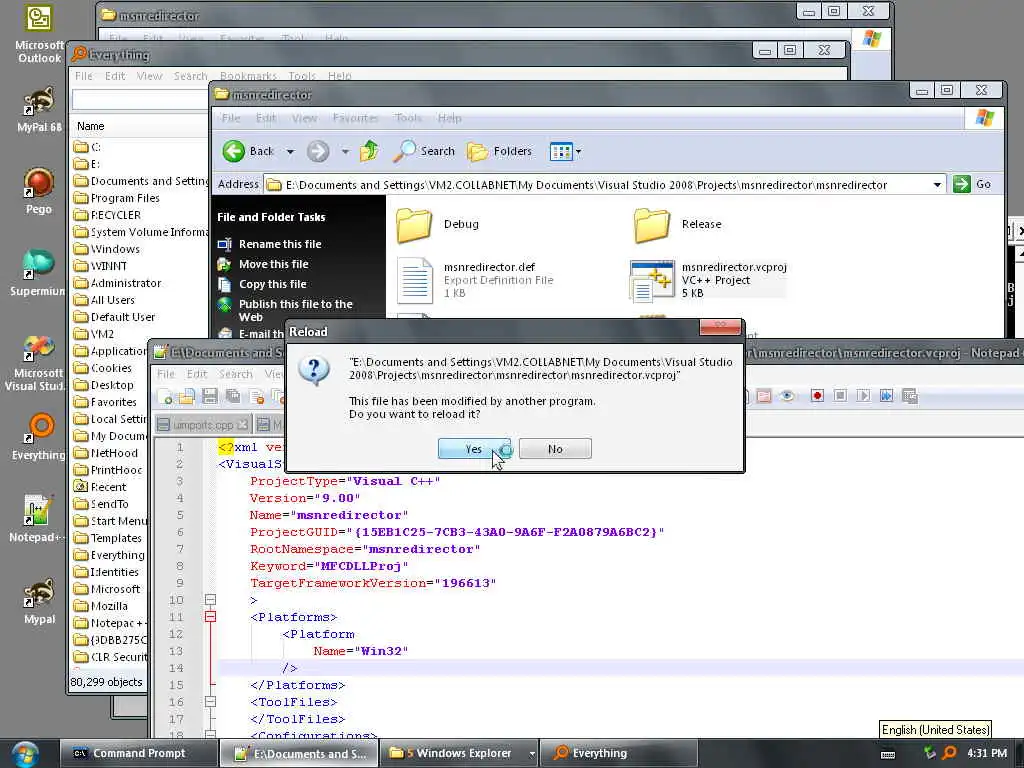The height and width of the screenshot is (768, 1024).
Task: Click Command Prompt taskbar button
Action: pyautogui.click(x=138, y=753)
